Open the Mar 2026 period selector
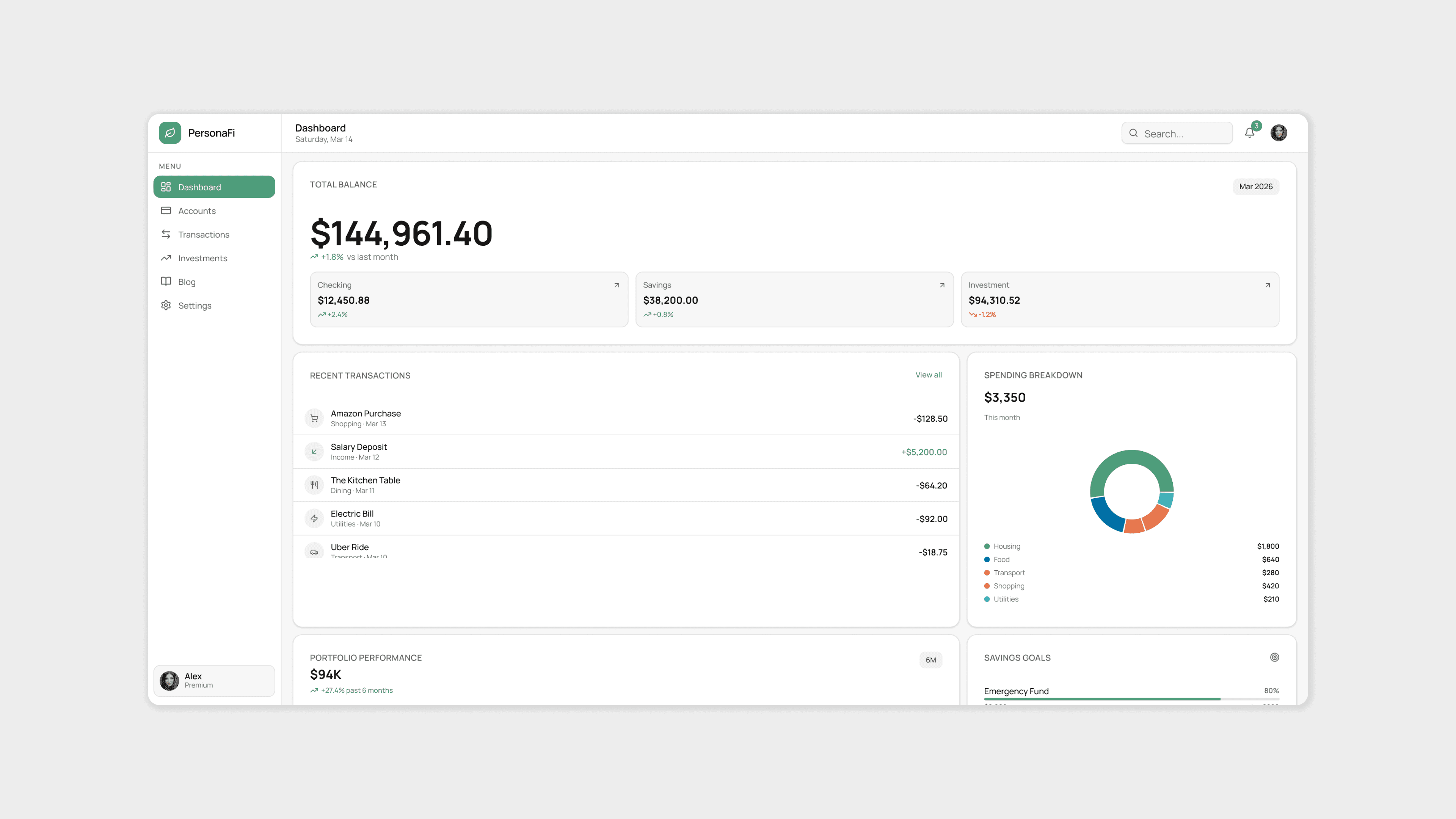The image size is (1456, 819). 1255,187
